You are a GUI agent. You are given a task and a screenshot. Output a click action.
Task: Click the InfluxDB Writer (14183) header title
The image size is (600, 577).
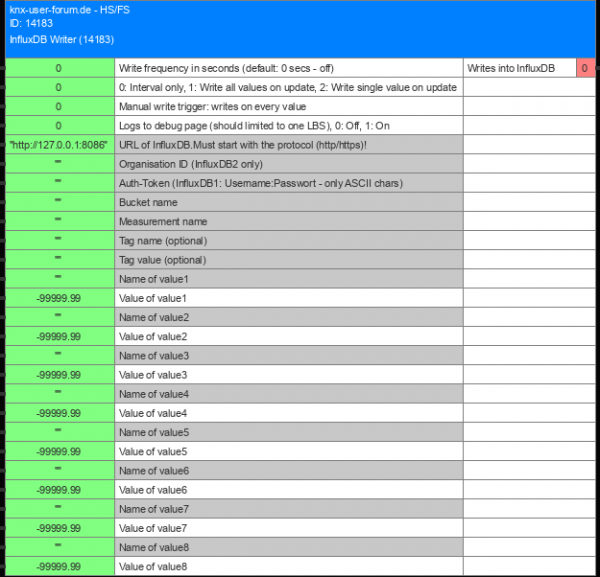click(x=60, y=40)
